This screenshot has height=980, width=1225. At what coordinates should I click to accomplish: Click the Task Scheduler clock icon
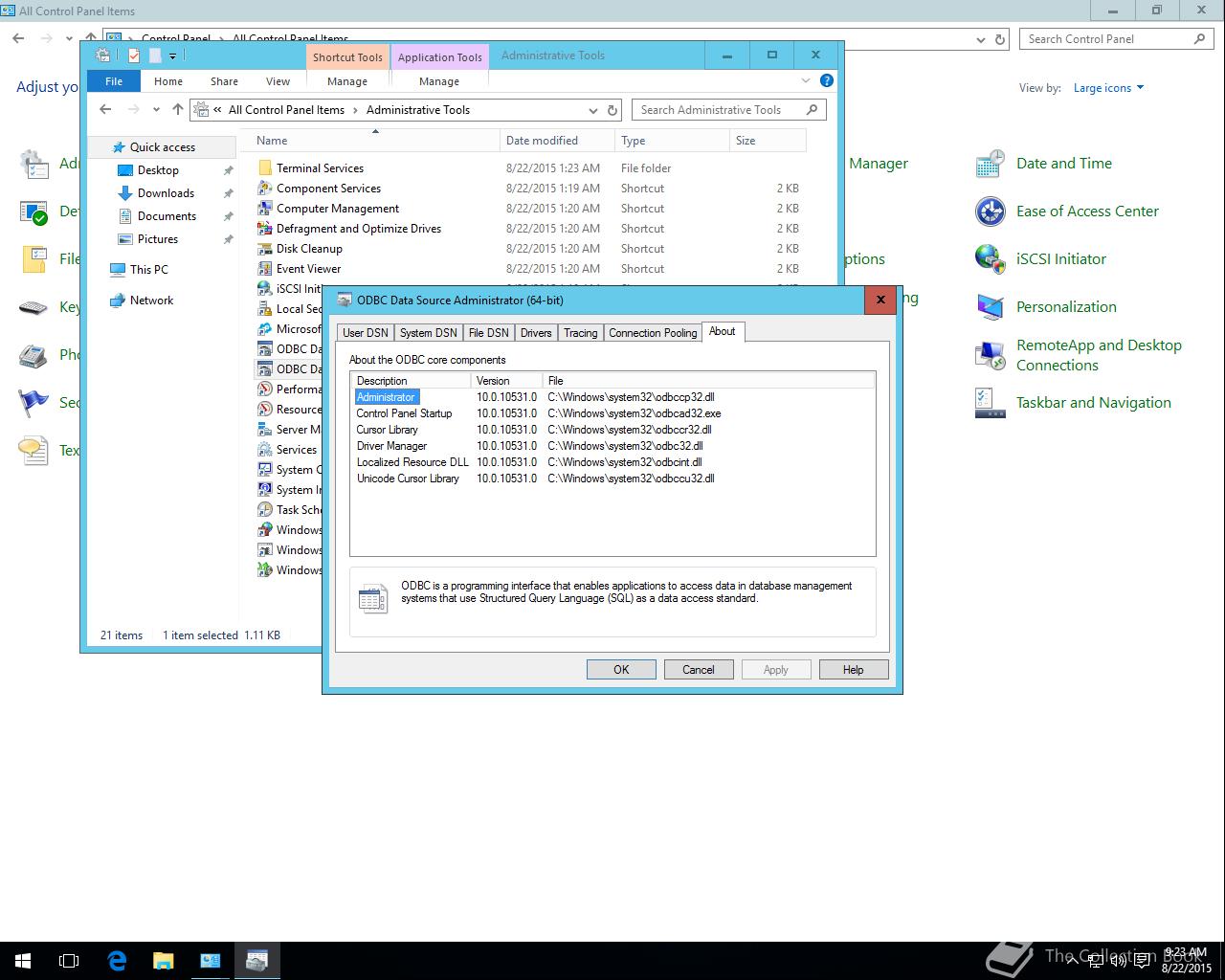click(x=265, y=510)
